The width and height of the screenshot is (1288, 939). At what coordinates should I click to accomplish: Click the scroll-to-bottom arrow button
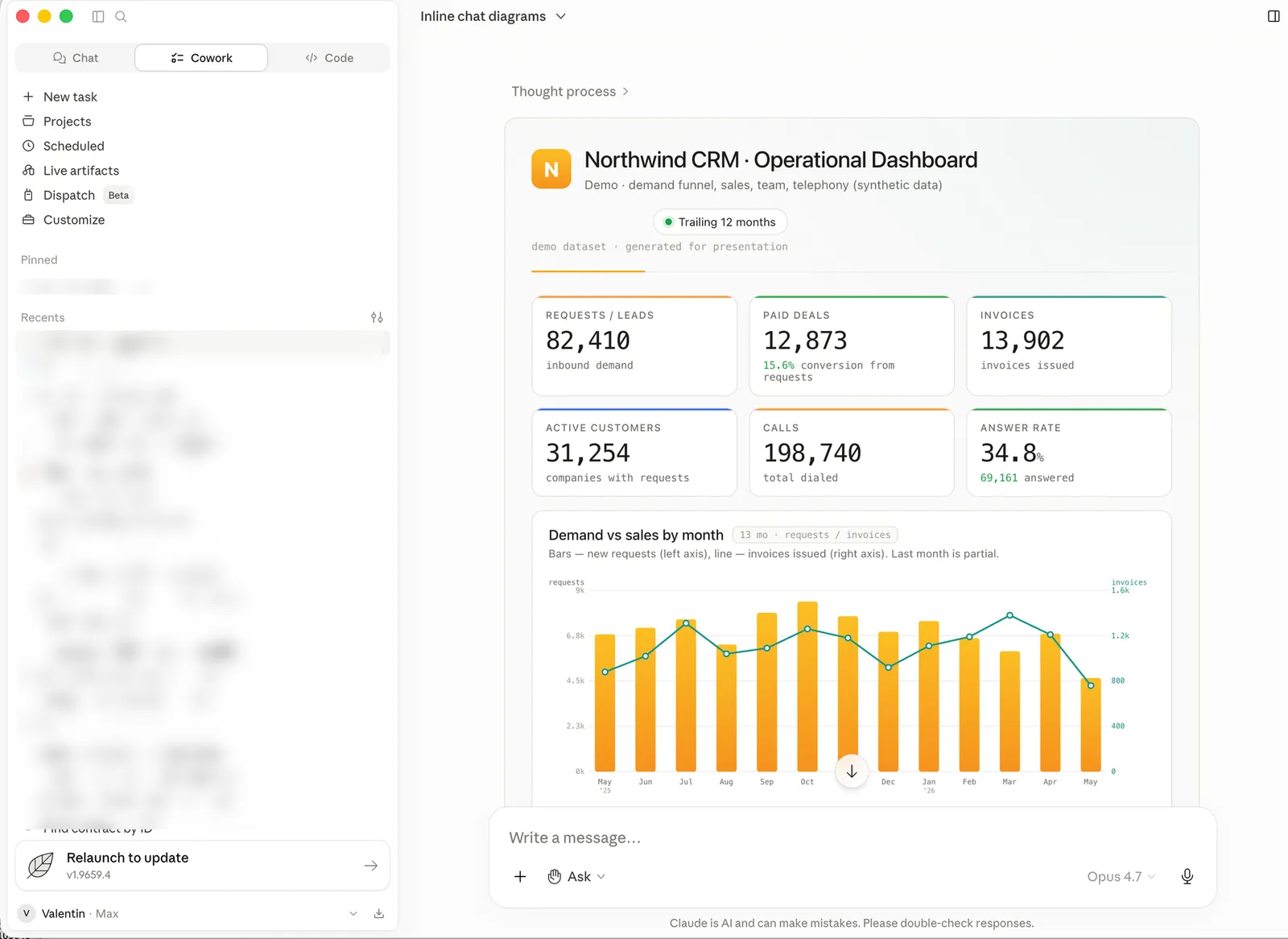(x=852, y=771)
